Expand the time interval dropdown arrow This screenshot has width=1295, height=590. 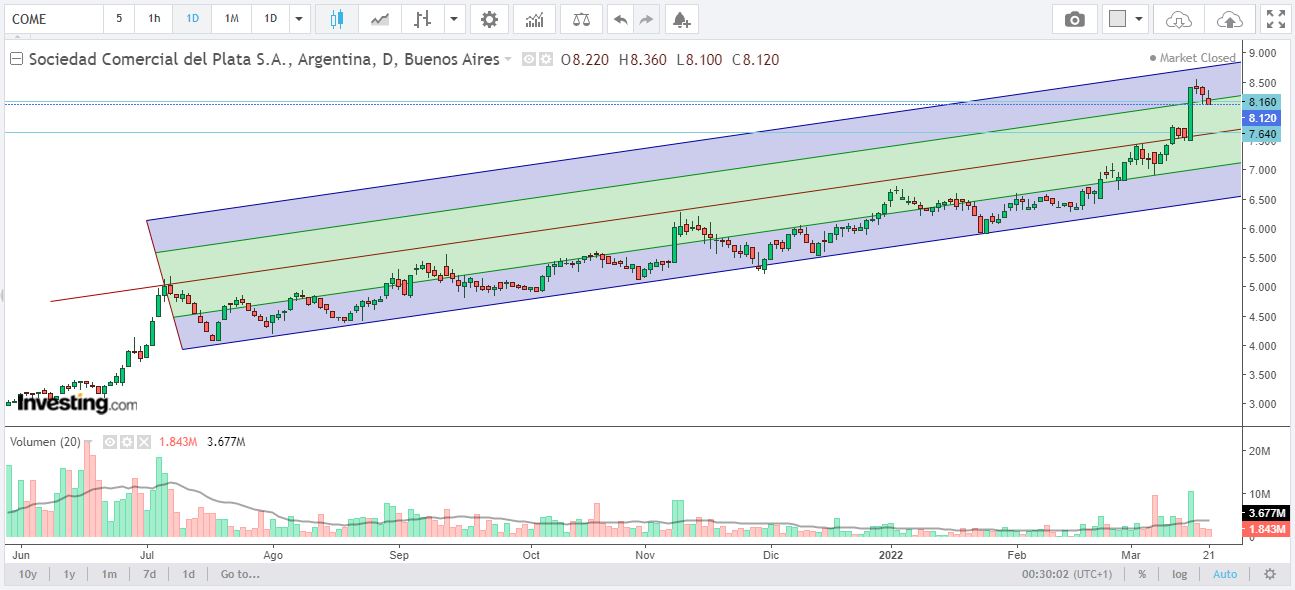point(299,19)
